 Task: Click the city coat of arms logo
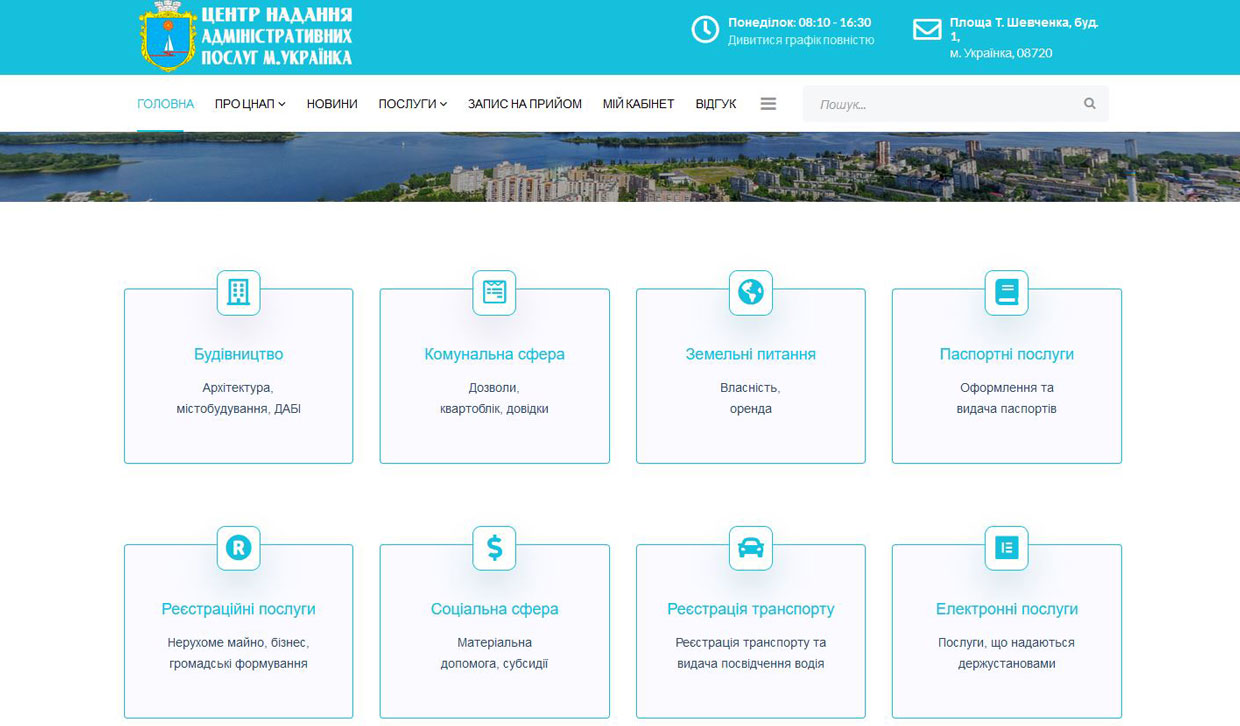167,37
